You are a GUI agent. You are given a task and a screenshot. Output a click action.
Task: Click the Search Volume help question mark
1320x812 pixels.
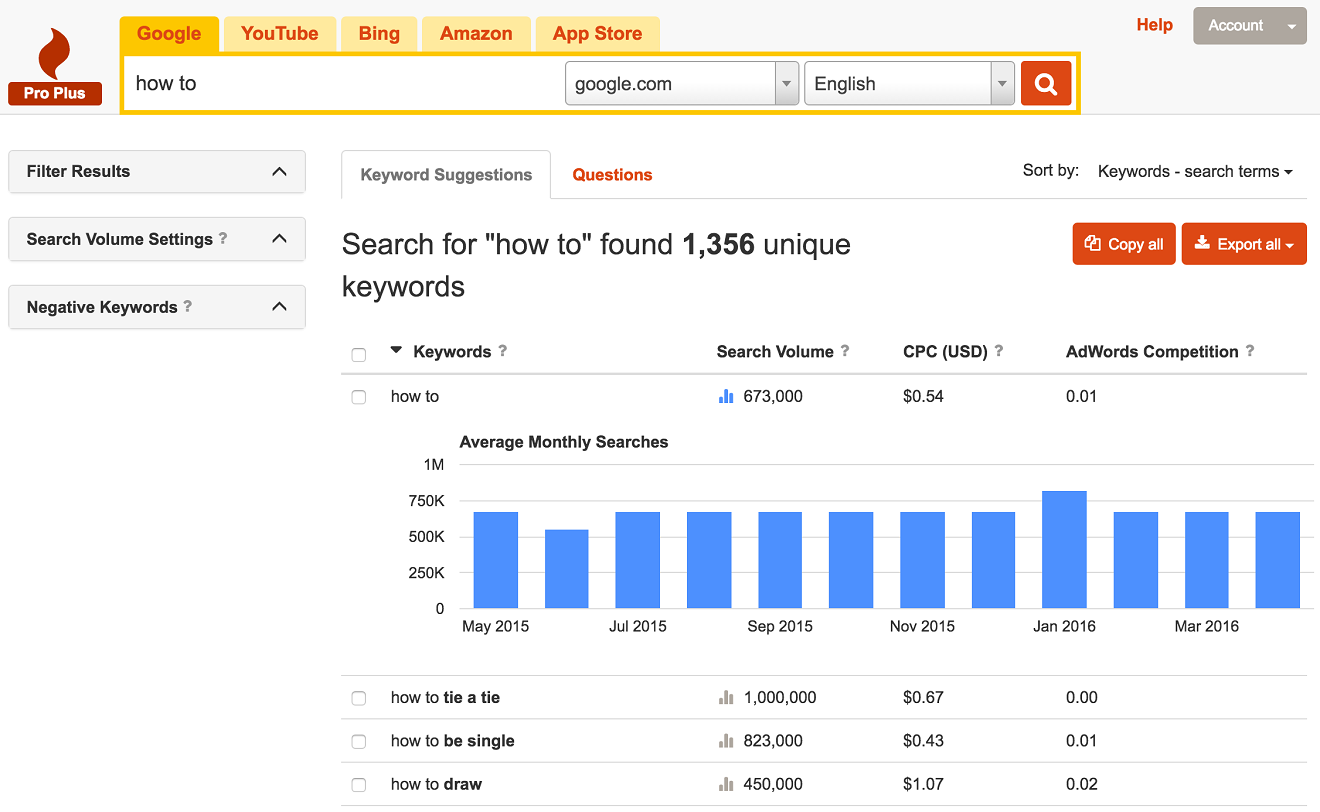(x=846, y=351)
